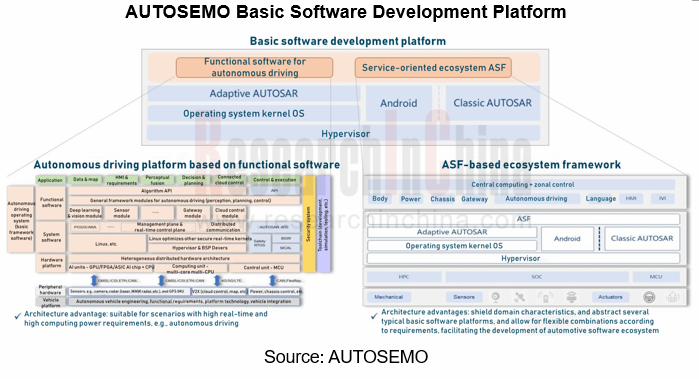Click the yellow Security system vertical bar
Image resolution: width=699 pixels, height=379 pixels.
(309, 224)
